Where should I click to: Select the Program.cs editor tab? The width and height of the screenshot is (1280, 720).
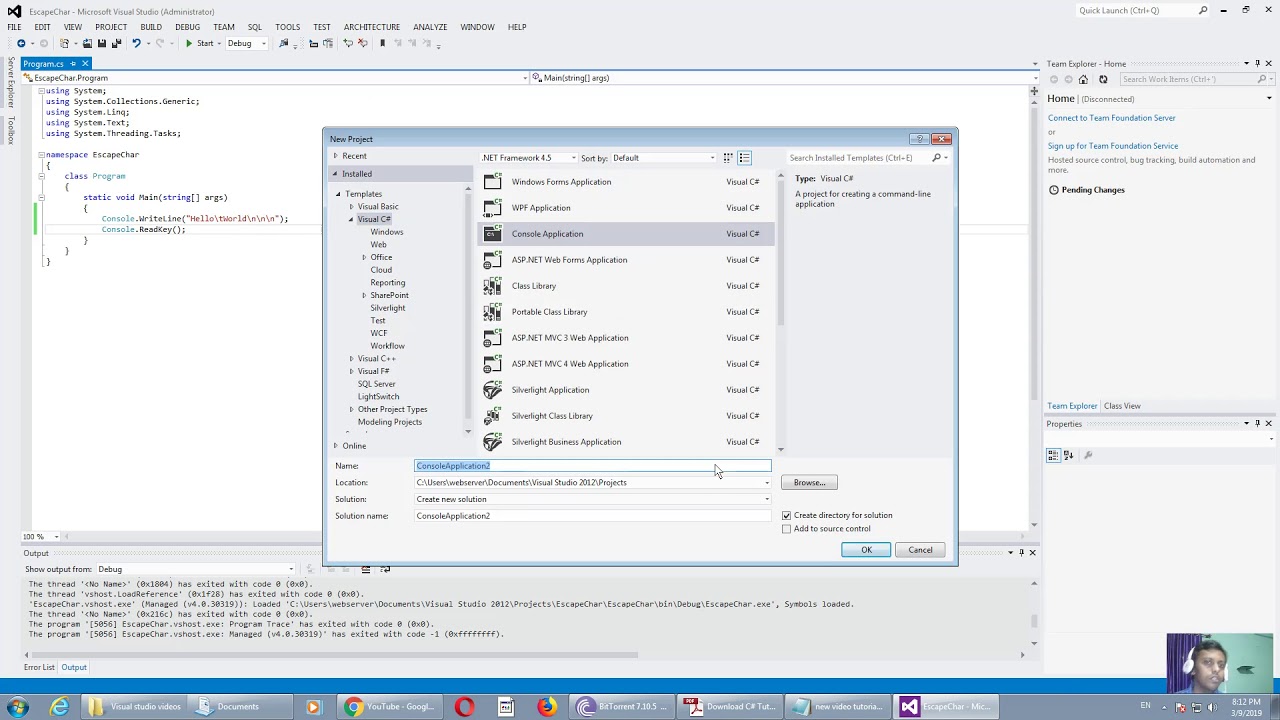(44, 64)
